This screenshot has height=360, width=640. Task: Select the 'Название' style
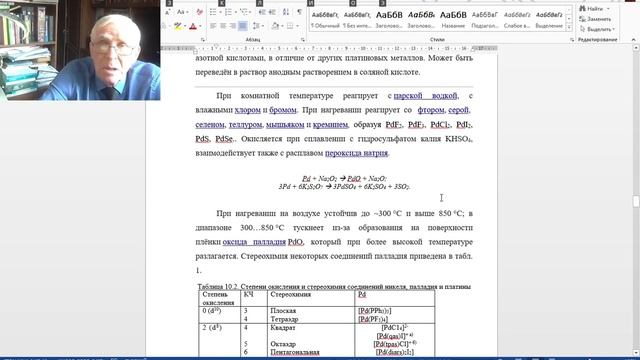[453, 19]
